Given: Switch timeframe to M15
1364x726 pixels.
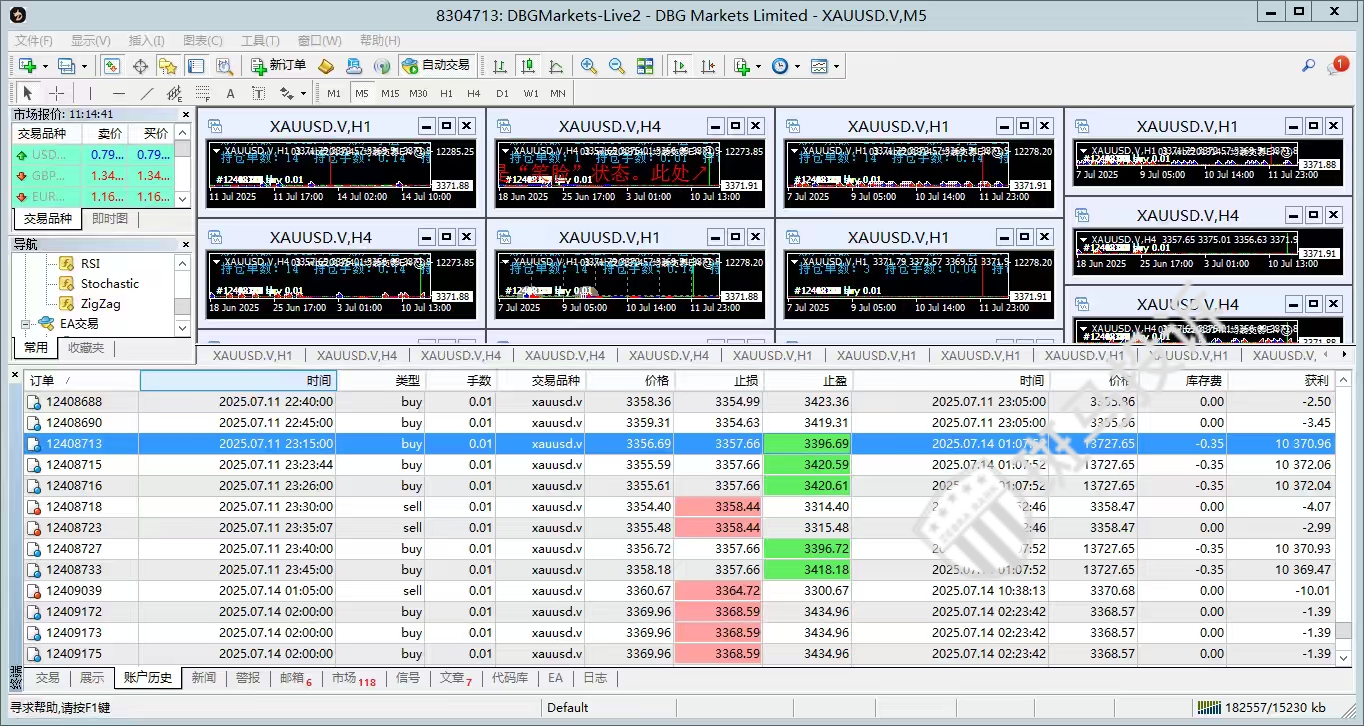Looking at the screenshot, I should tap(390, 93).
